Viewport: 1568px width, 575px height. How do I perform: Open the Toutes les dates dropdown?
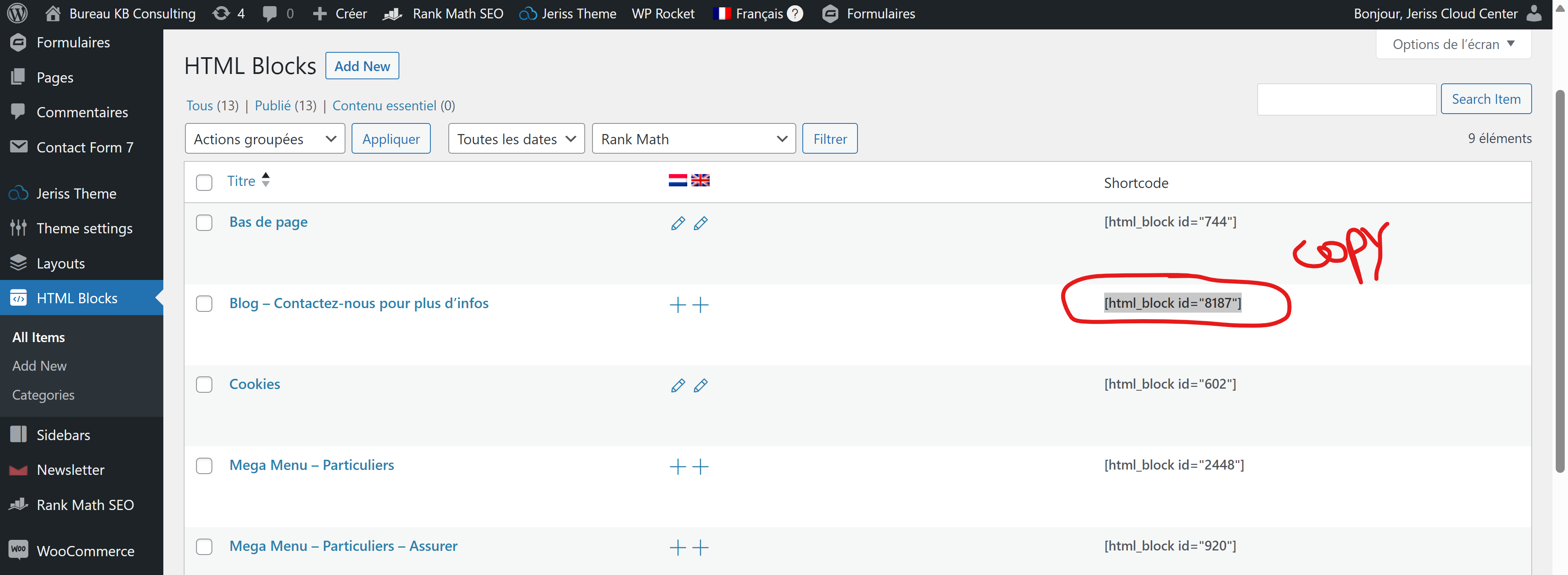(x=516, y=139)
